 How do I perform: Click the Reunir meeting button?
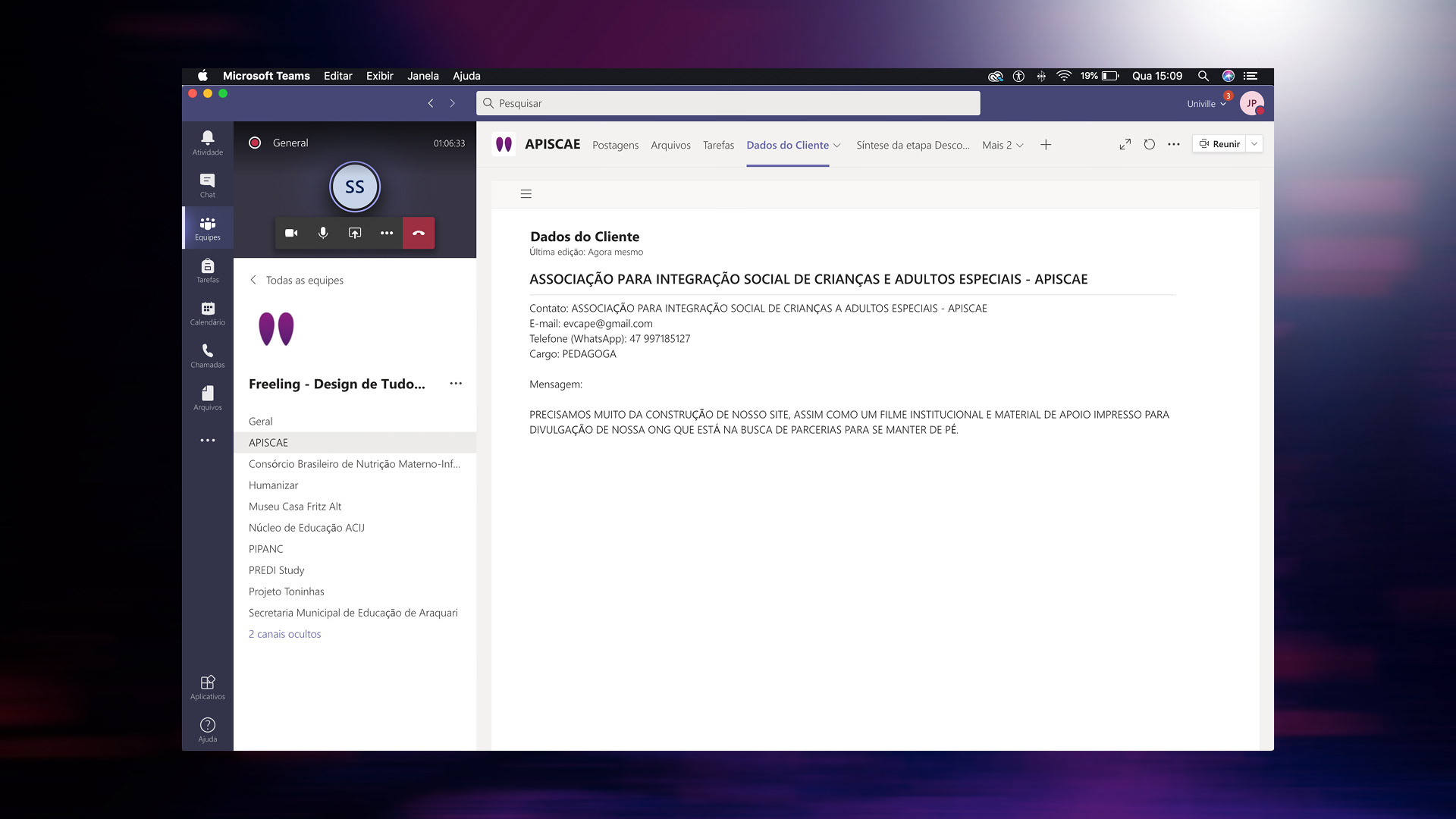click(1219, 144)
